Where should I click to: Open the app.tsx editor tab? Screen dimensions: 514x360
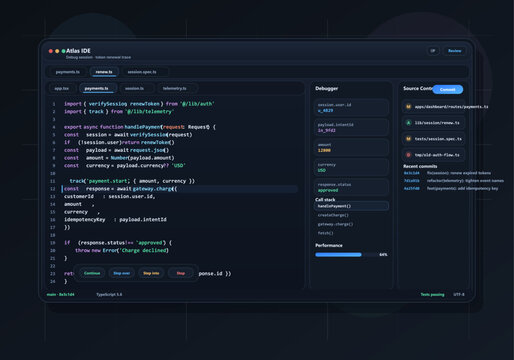[x=62, y=88]
